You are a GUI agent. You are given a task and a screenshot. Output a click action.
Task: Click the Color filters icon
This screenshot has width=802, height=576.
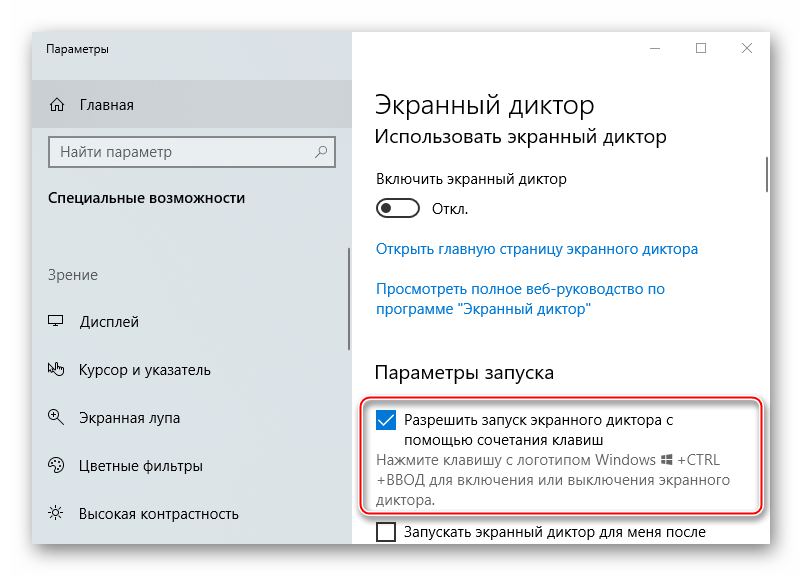click(57, 466)
